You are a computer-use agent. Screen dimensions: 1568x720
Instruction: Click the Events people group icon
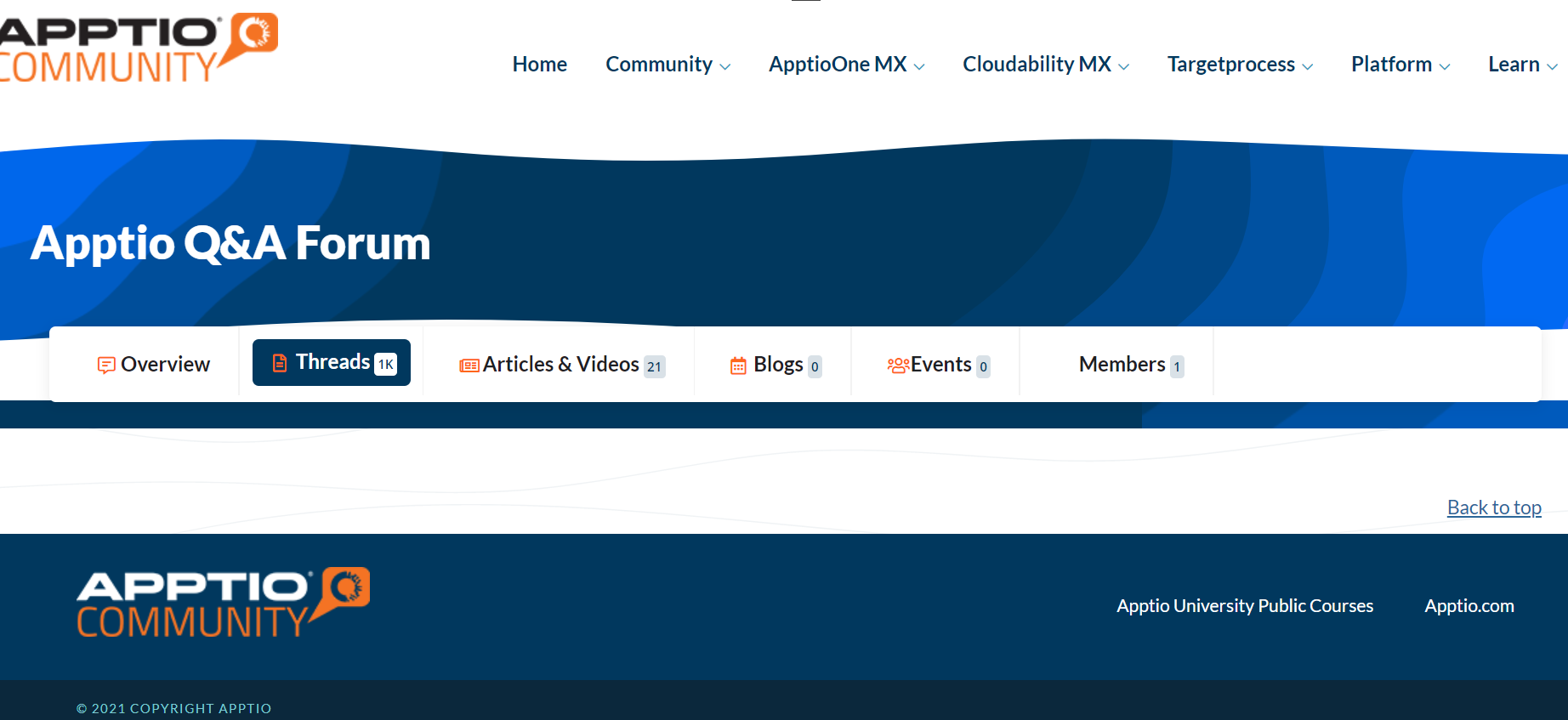898,366
